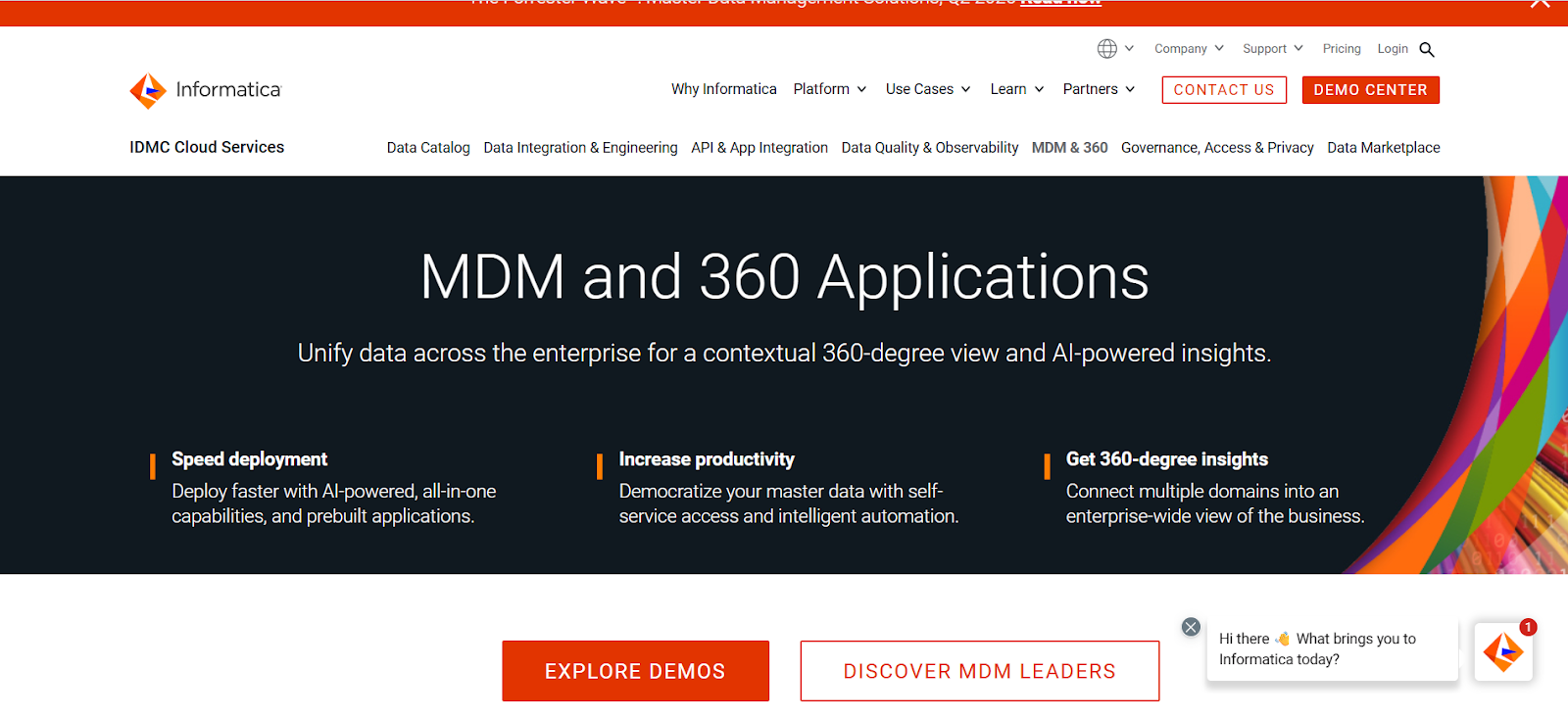Select Governance, Access & Privacy tab
Image resolution: width=1568 pixels, height=718 pixels.
tap(1217, 148)
